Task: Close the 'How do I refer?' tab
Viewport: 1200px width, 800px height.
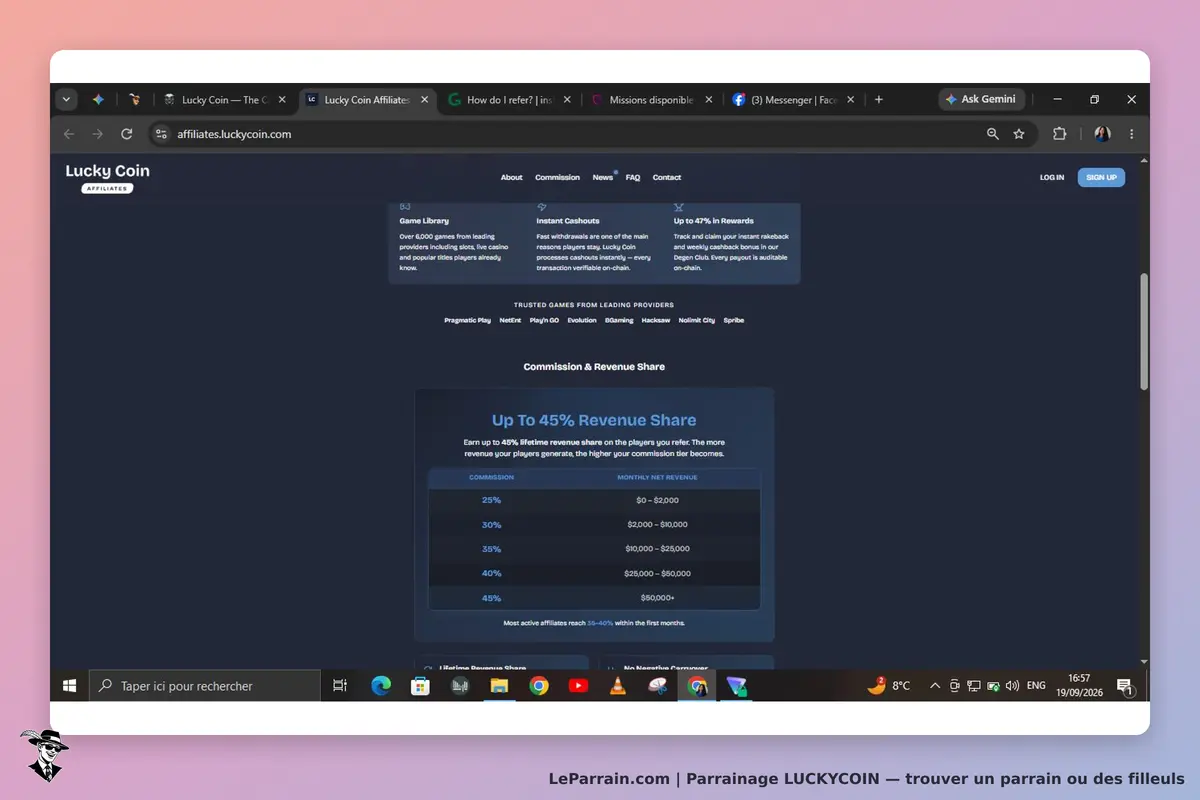Action: pos(567,100)
